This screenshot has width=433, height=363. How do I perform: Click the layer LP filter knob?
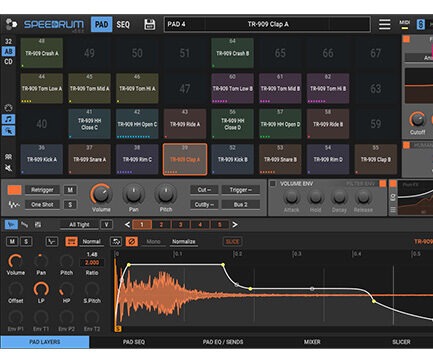(41, 290)
